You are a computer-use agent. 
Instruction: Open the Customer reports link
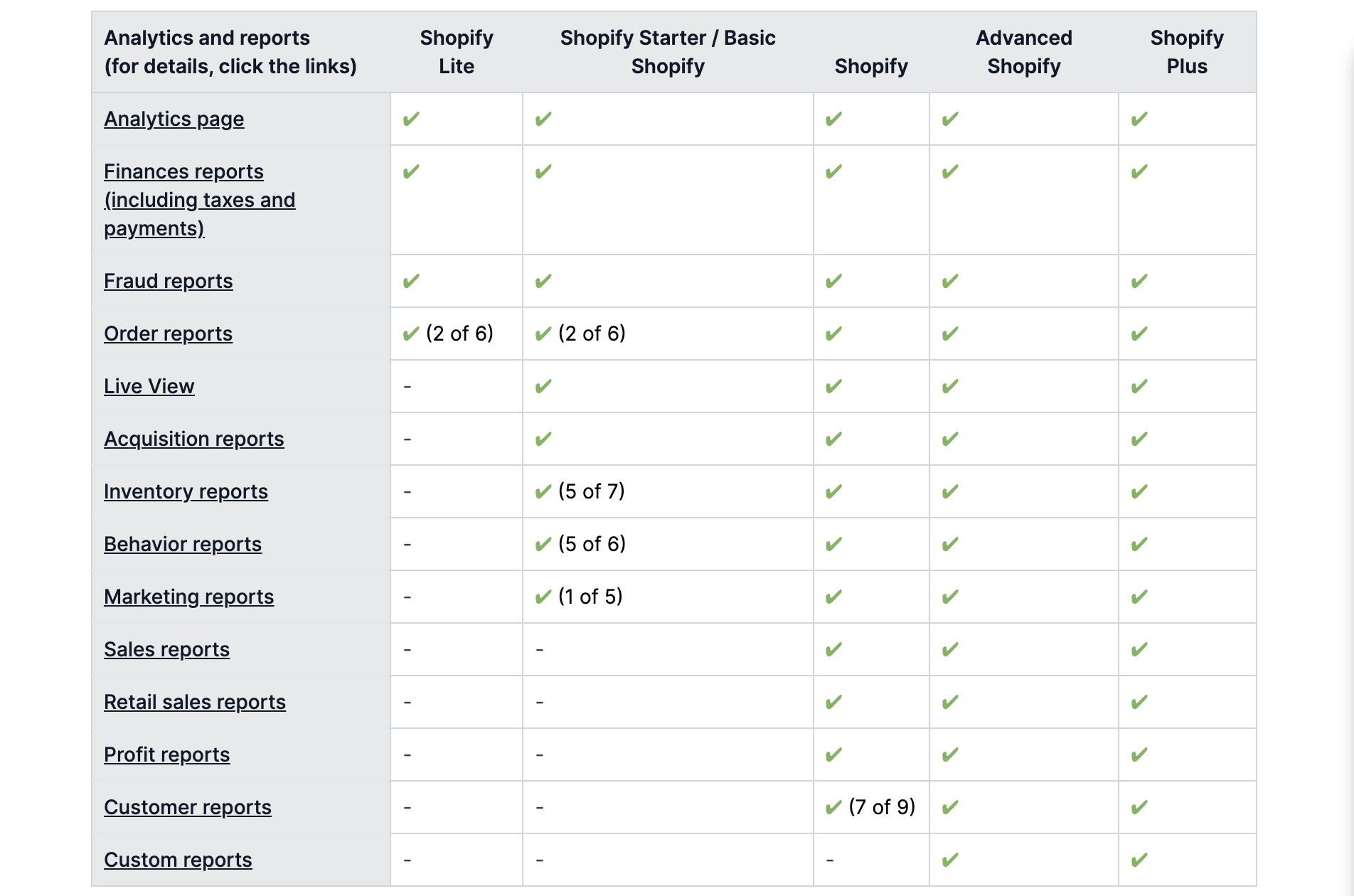[x=187, y=807]
